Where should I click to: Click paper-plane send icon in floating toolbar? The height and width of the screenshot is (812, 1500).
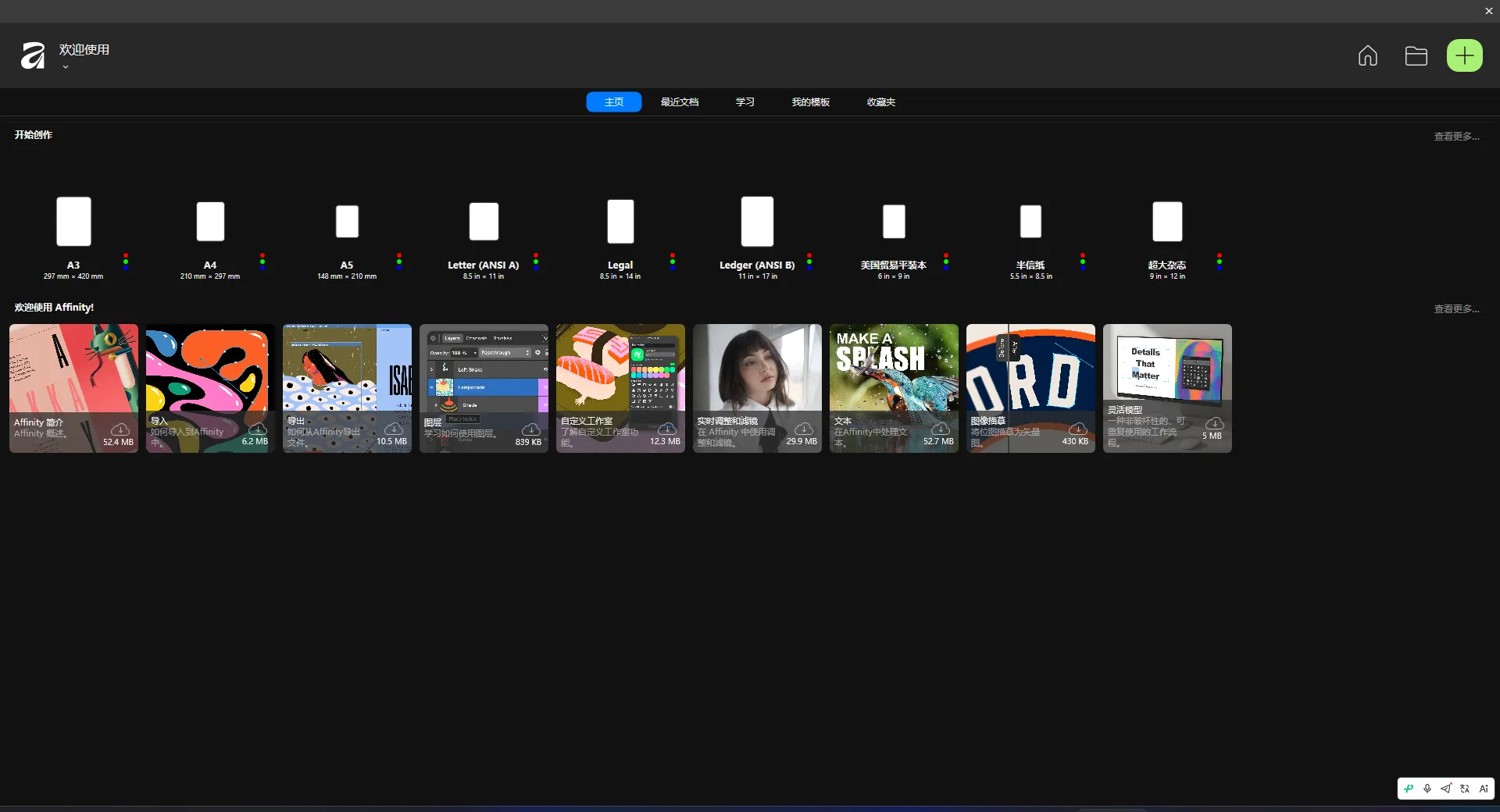tap(1446, 789)
